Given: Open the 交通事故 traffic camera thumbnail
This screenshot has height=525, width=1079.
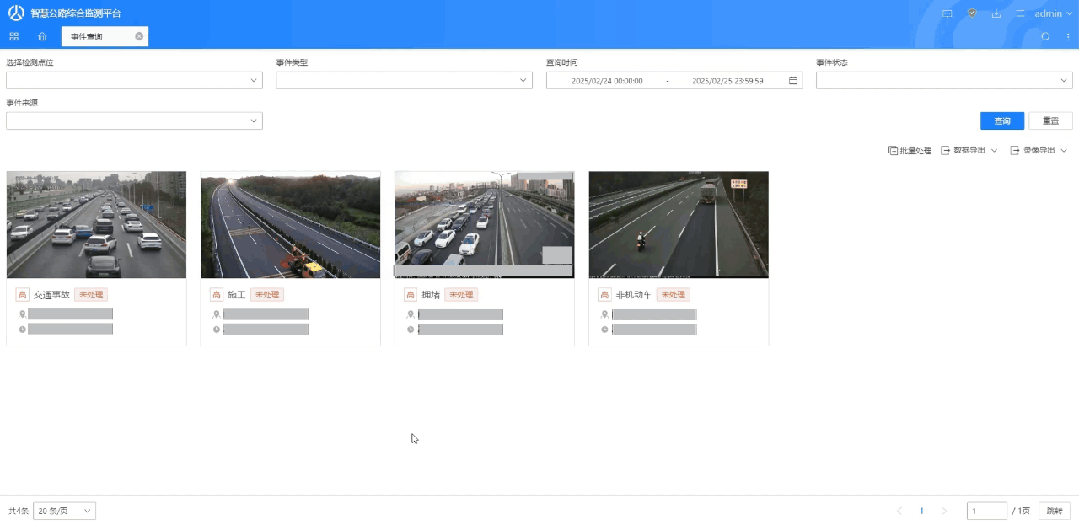Looking at the screenshot, I should 96,224.
